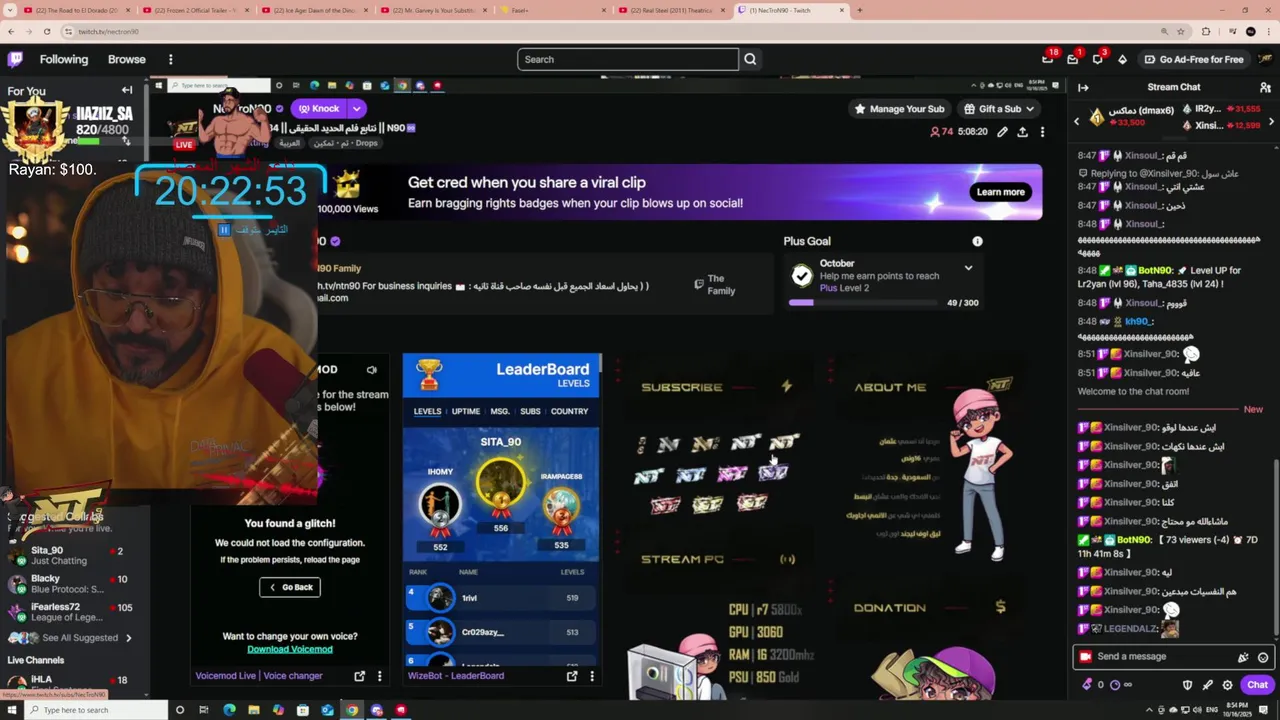This screenshot has width=1280, height=720.
Task: Open the Twitch home logo
Action: pos(15,59)
